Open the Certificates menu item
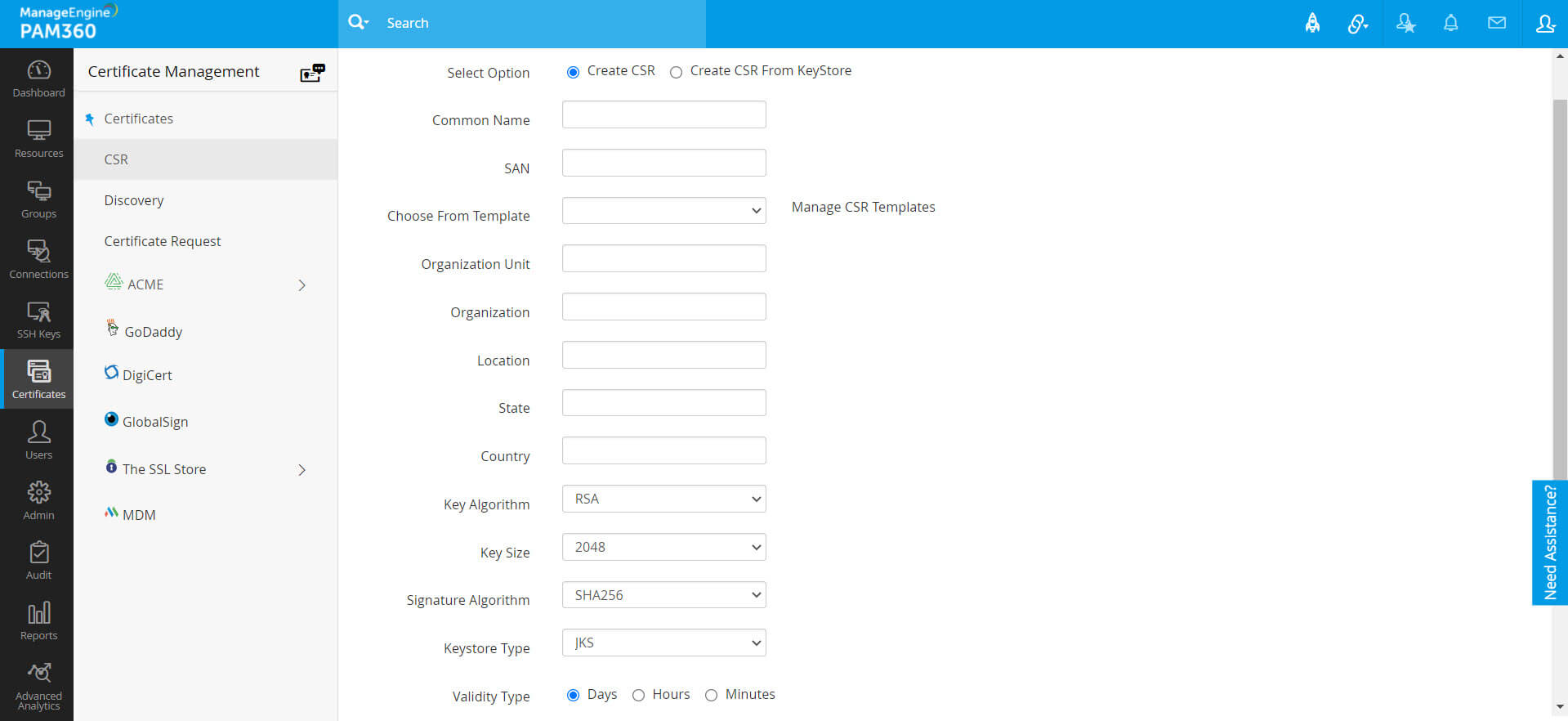Viewport: 1568px width, 721px height. [x=139, y=119]
